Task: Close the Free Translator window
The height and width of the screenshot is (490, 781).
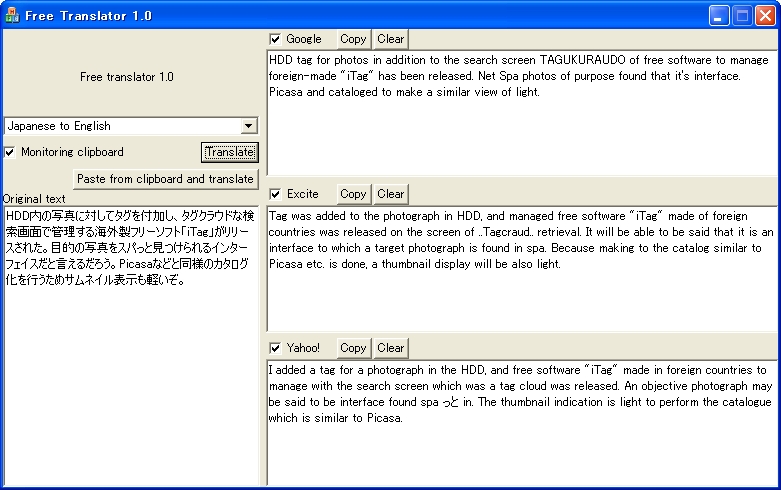Action: 765,16
